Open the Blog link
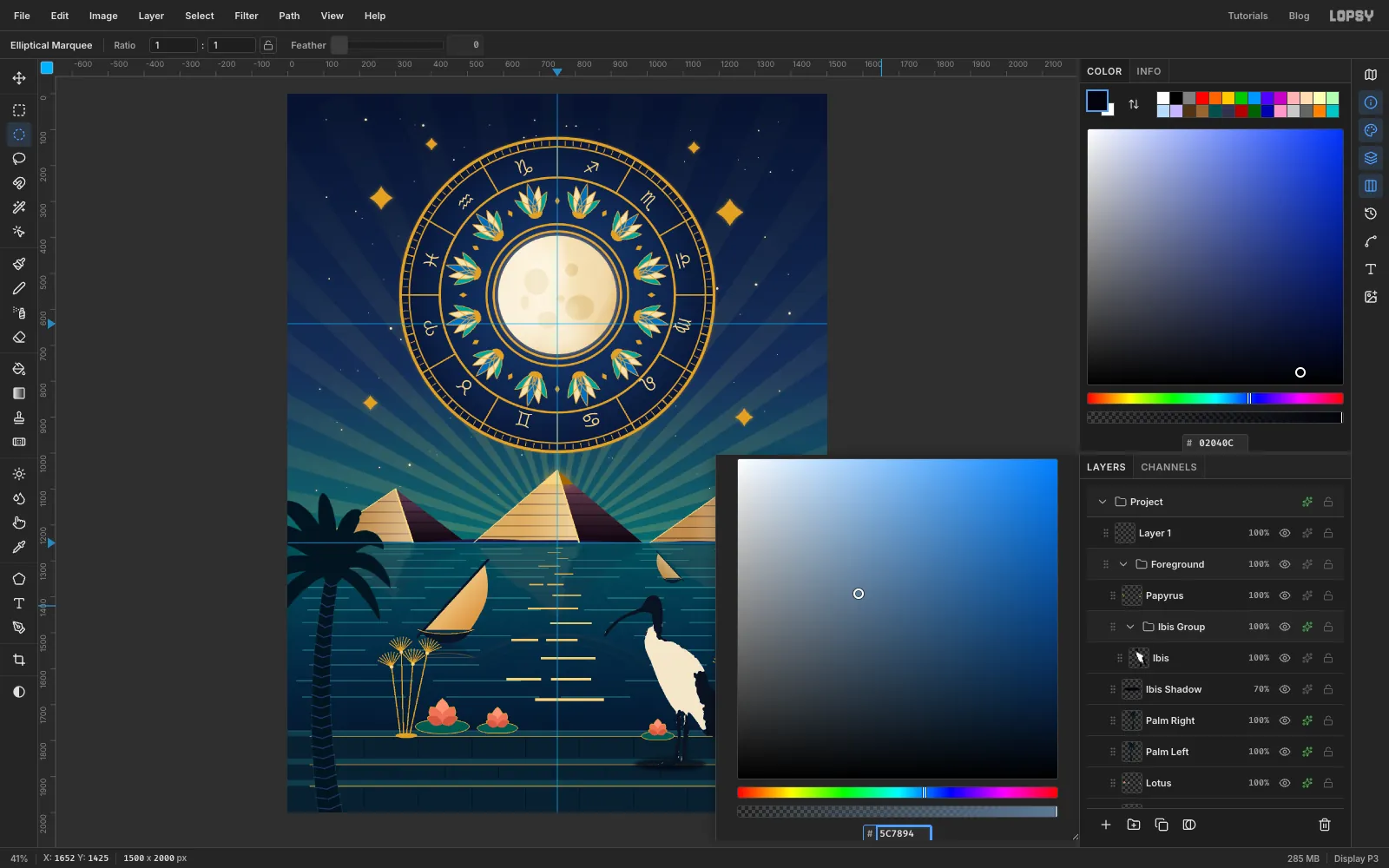Screen dimensions: 1389x868 (x=1299, y=16)
